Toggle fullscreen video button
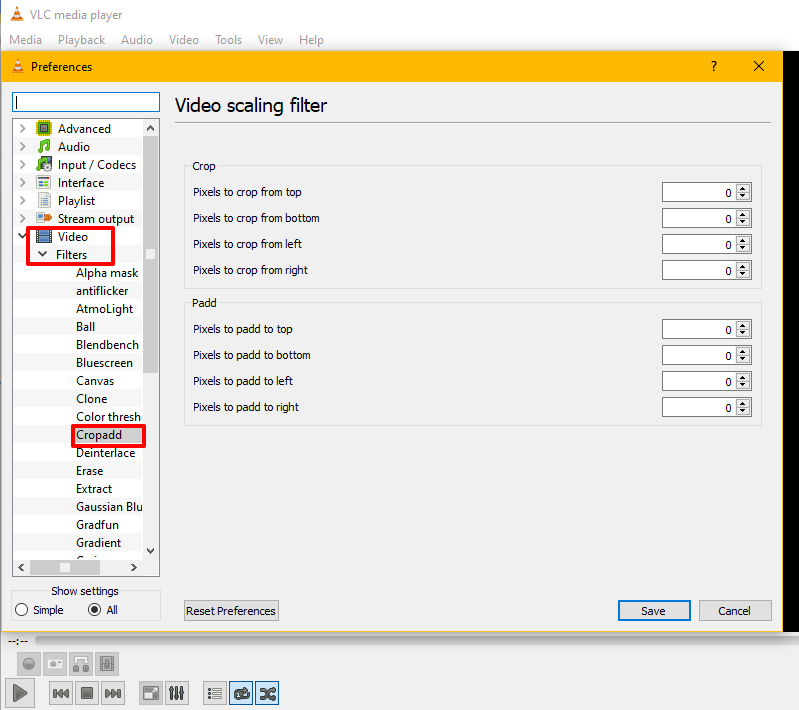The width and height of the screenshot is (799, 710). click(151, 693)
